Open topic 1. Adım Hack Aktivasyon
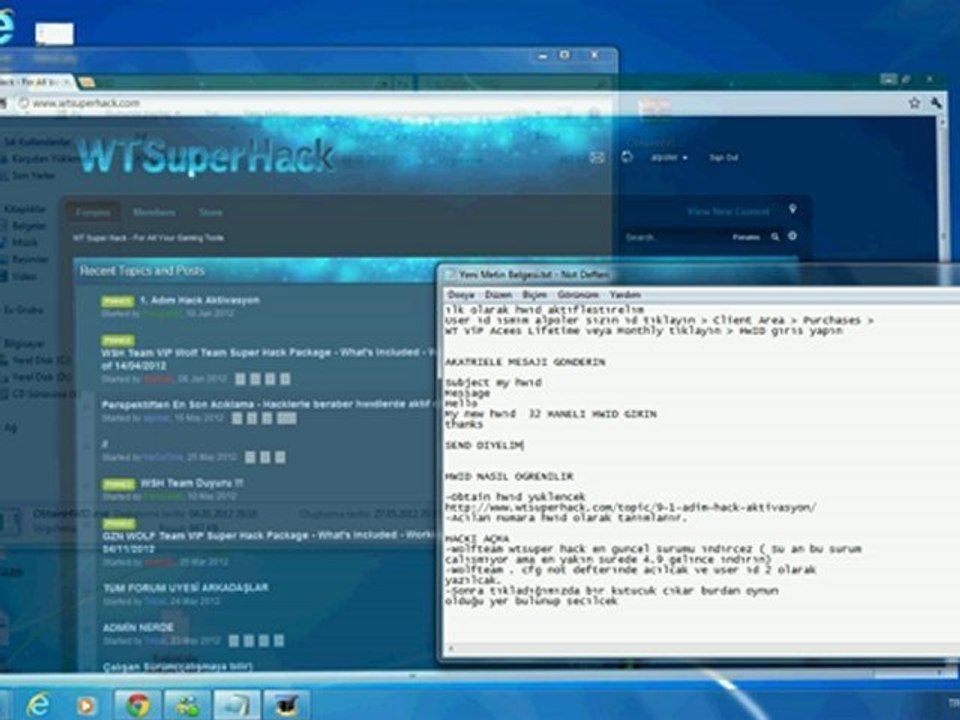 point(200,300)
